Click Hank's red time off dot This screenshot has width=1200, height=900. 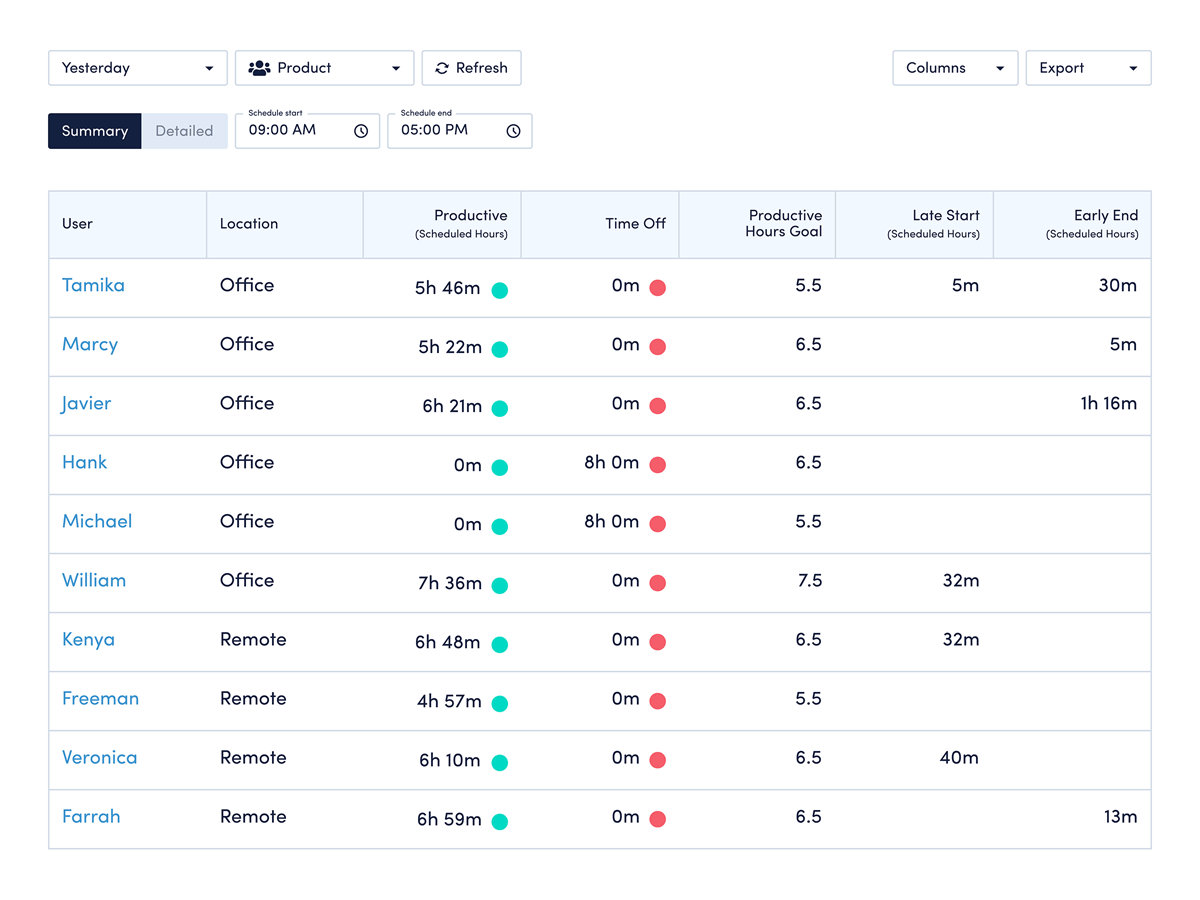[x=658, y=465]
